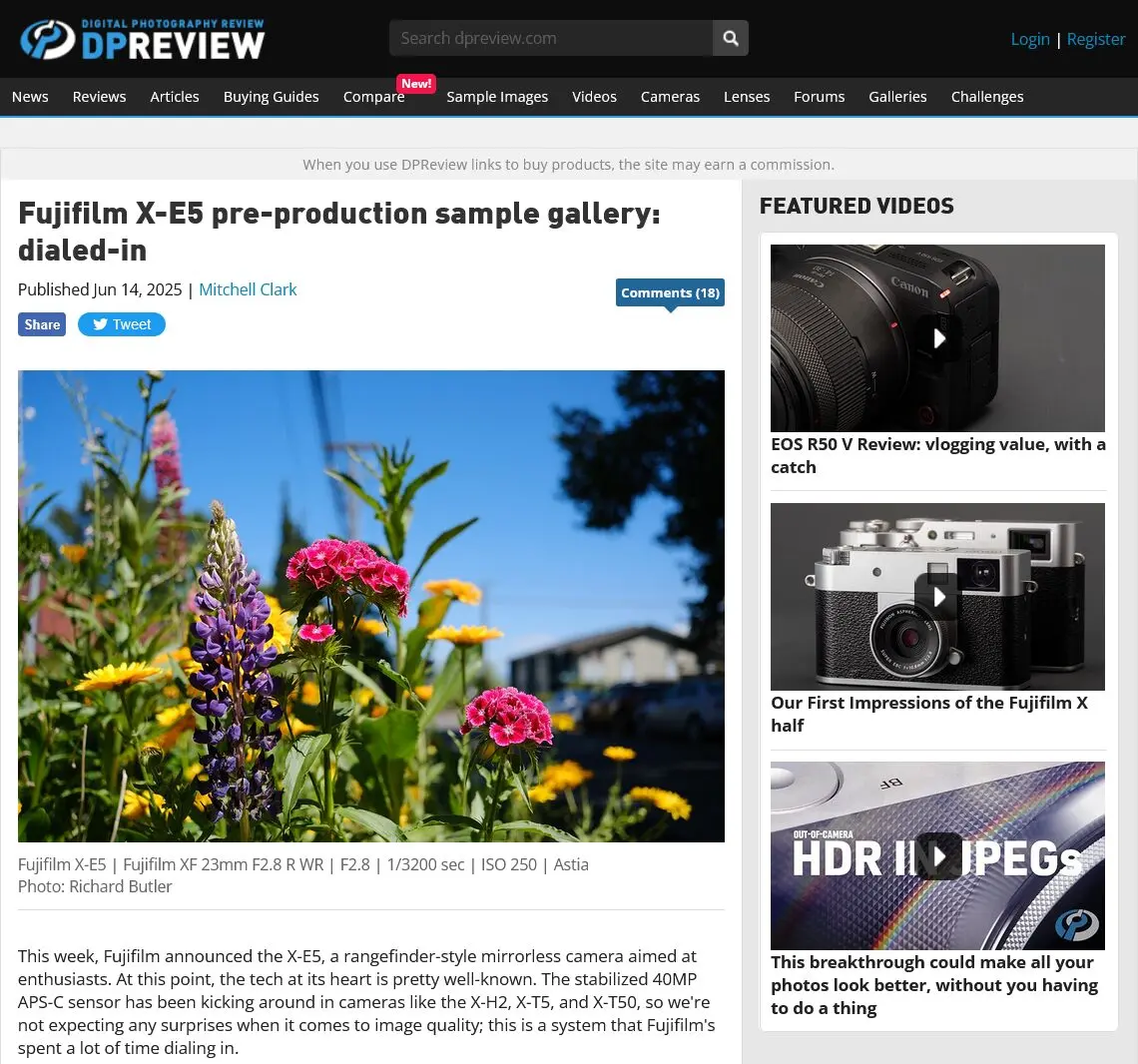The image size is (1138, 1064).
Task: Tweet this article via the Twitter bird button
Action: click(x=121, y=324)
